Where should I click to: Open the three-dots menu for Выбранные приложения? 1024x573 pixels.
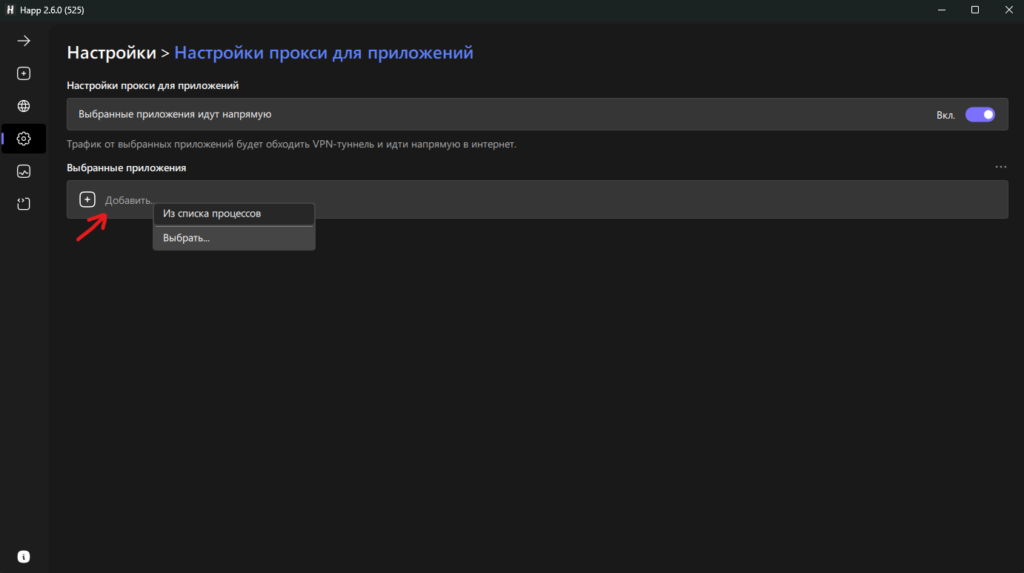[x=1000, y=167]
